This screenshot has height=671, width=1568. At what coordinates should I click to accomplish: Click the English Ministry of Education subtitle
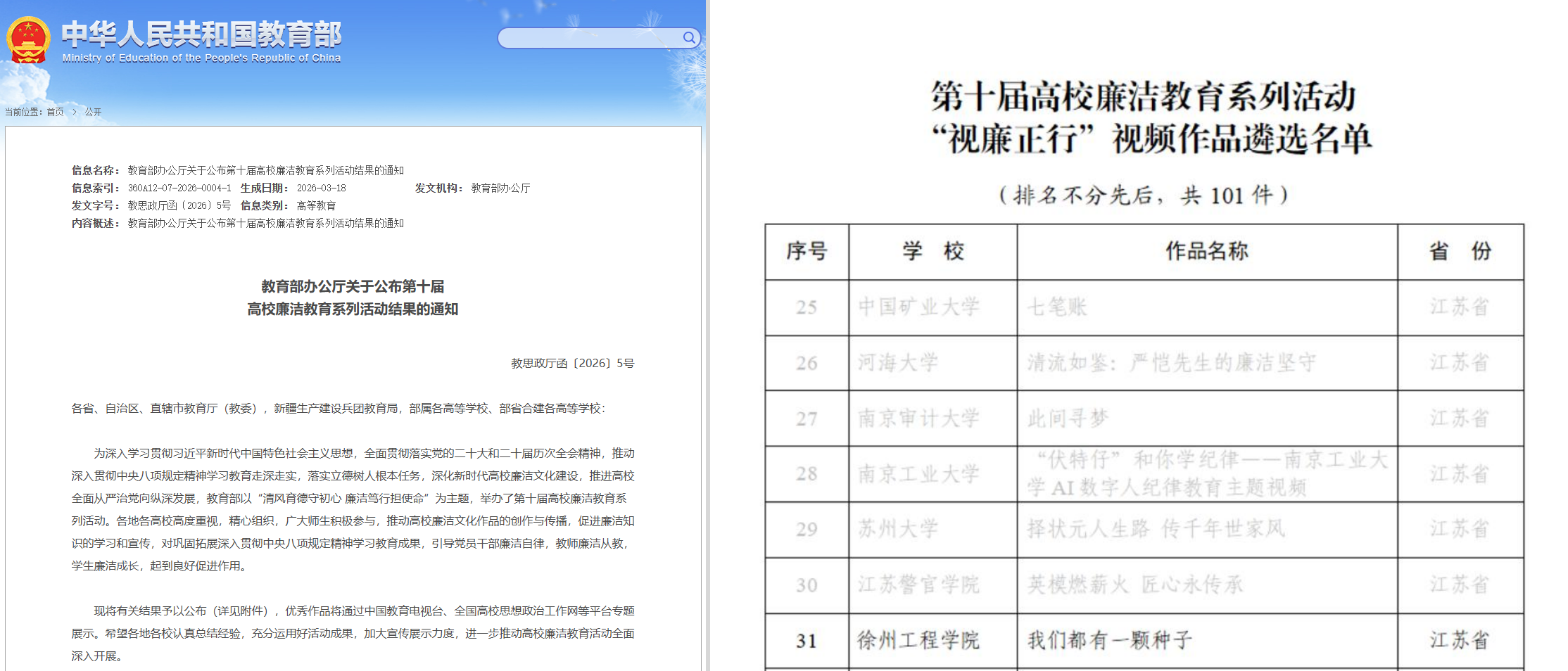click(x=201, y=58)
